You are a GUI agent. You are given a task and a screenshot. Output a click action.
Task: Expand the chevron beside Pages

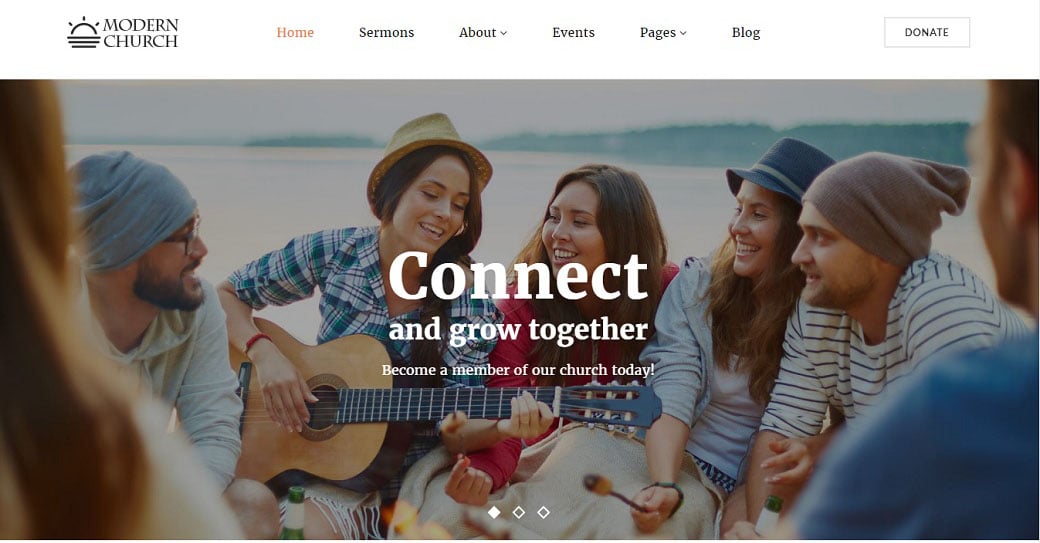pyautogui.click(x=683, y=33)
